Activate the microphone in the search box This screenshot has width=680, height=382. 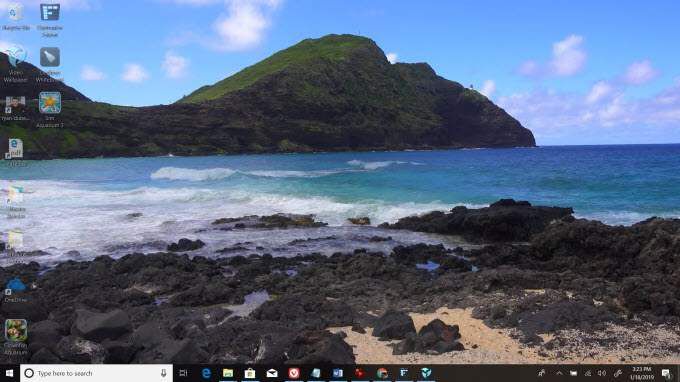[x=163, y=373]
